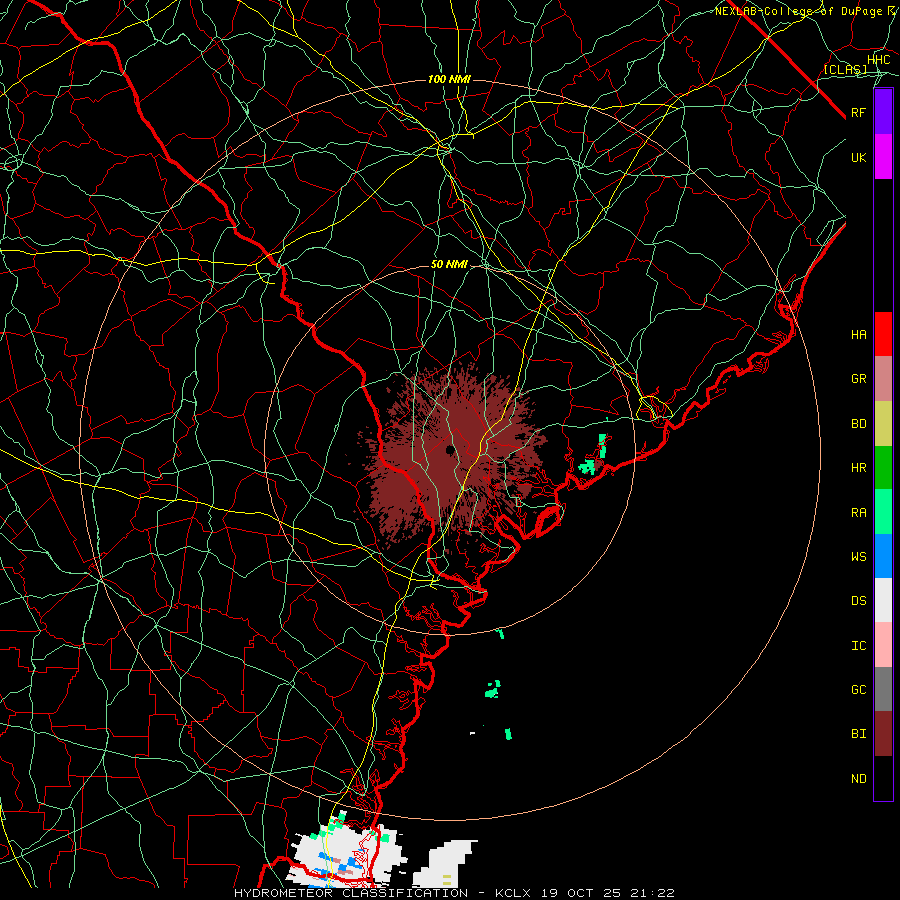Click the ND legend label

(858, 779)
